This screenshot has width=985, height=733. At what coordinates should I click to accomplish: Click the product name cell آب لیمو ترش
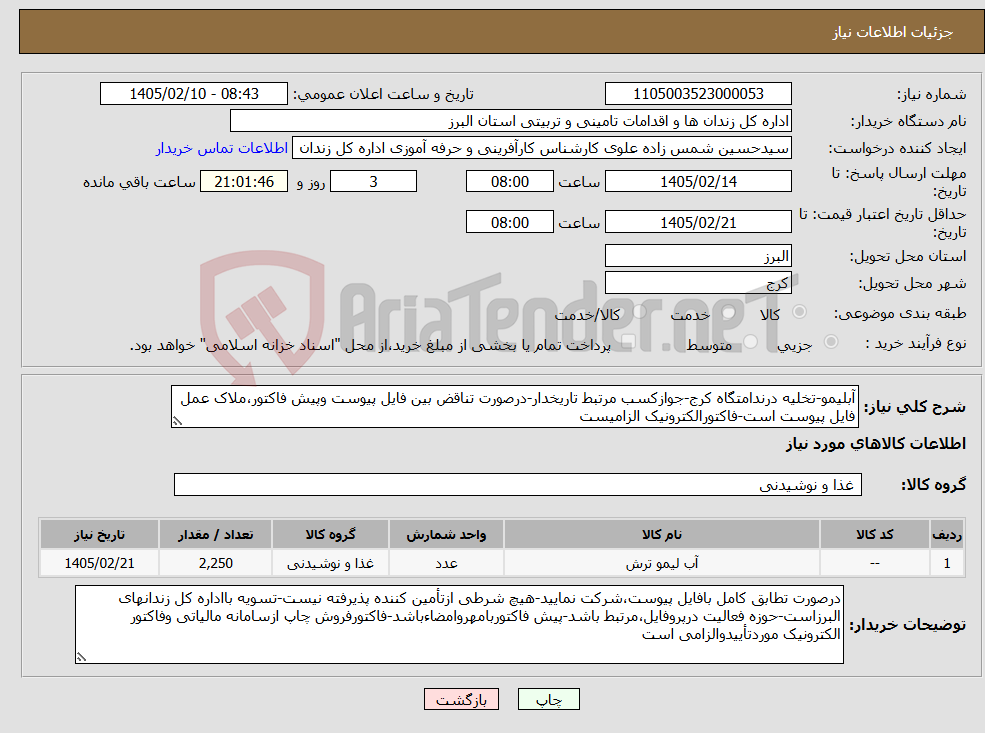661,563
